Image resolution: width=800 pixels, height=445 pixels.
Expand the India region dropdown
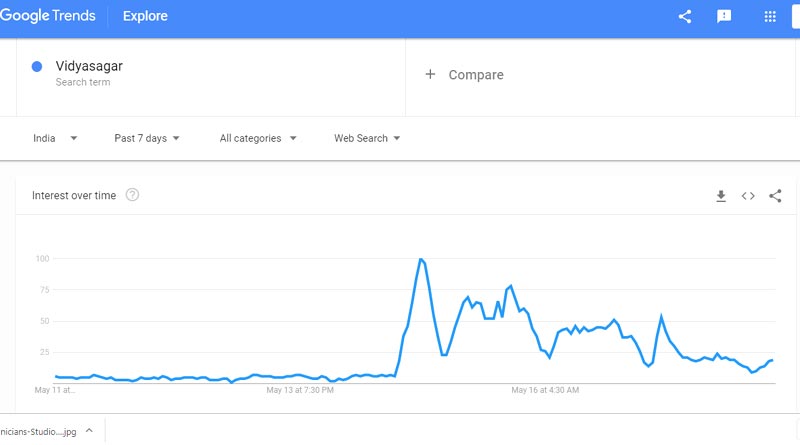pos(55,138)
